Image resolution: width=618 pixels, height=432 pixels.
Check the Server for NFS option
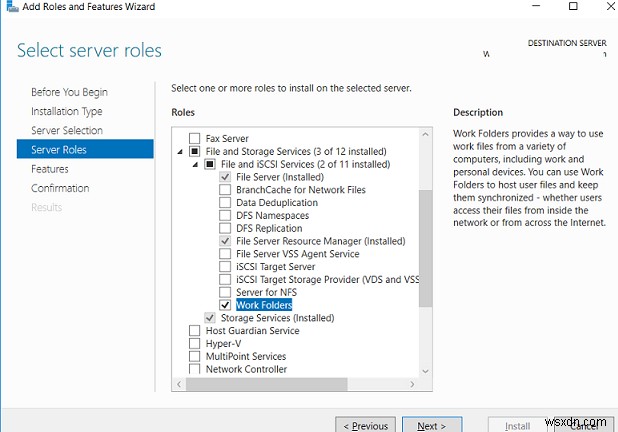[225, 292]
